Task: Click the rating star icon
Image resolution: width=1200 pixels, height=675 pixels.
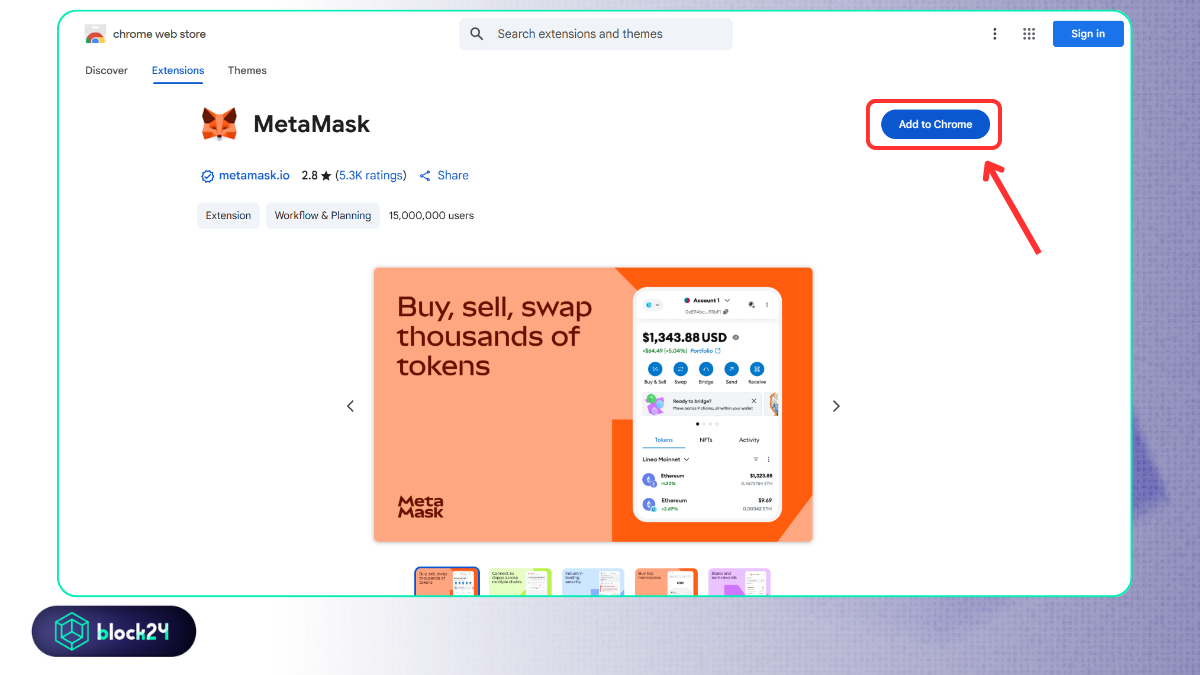Action: pos(326,176)
